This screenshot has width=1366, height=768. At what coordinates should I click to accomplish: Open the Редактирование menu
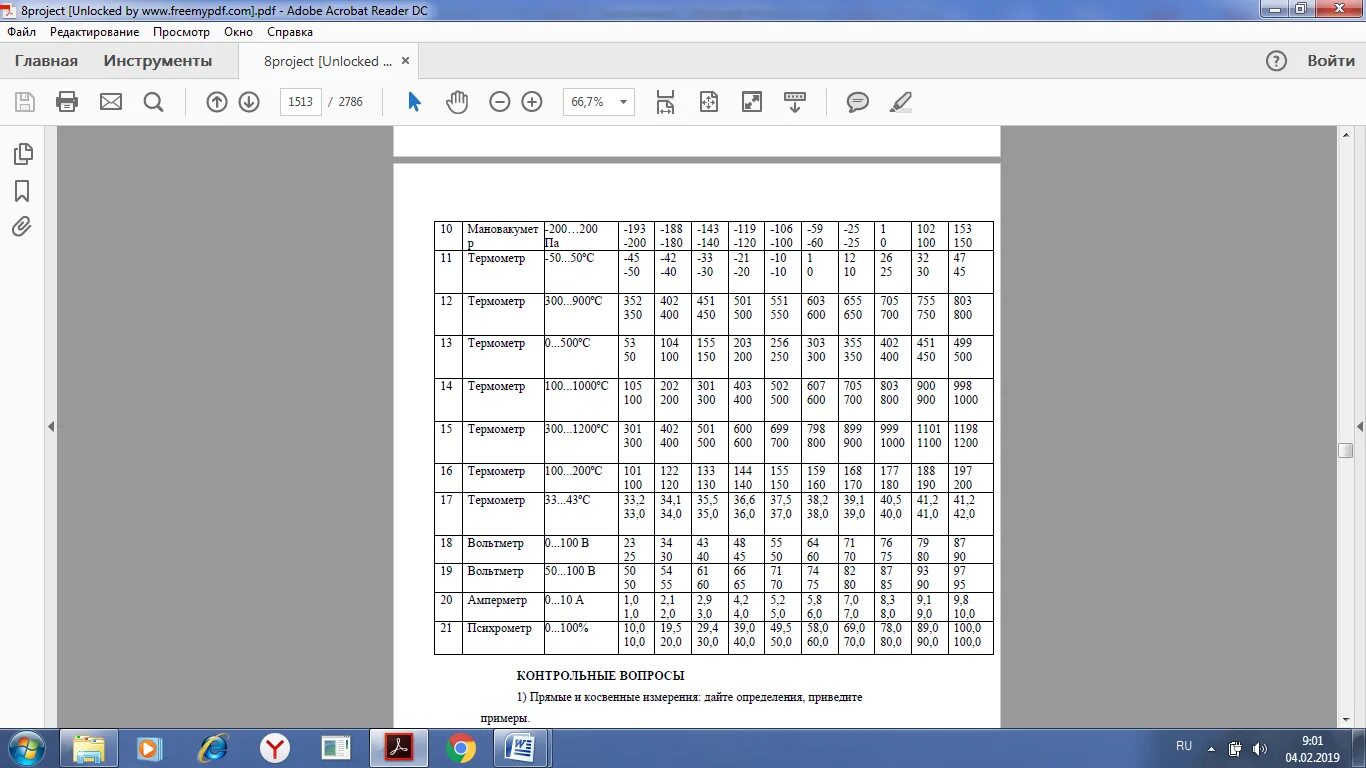(95, 32)
